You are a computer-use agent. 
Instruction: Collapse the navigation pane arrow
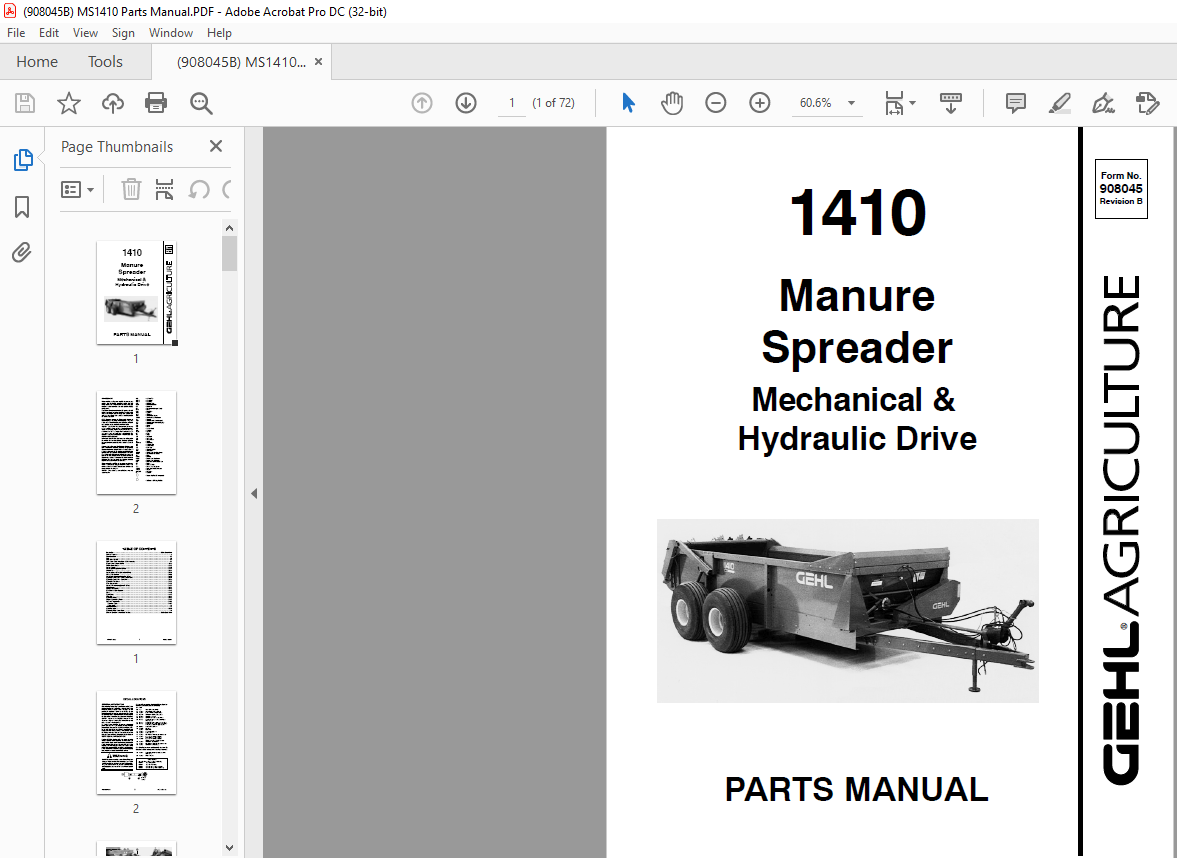[x=254, y=493]
